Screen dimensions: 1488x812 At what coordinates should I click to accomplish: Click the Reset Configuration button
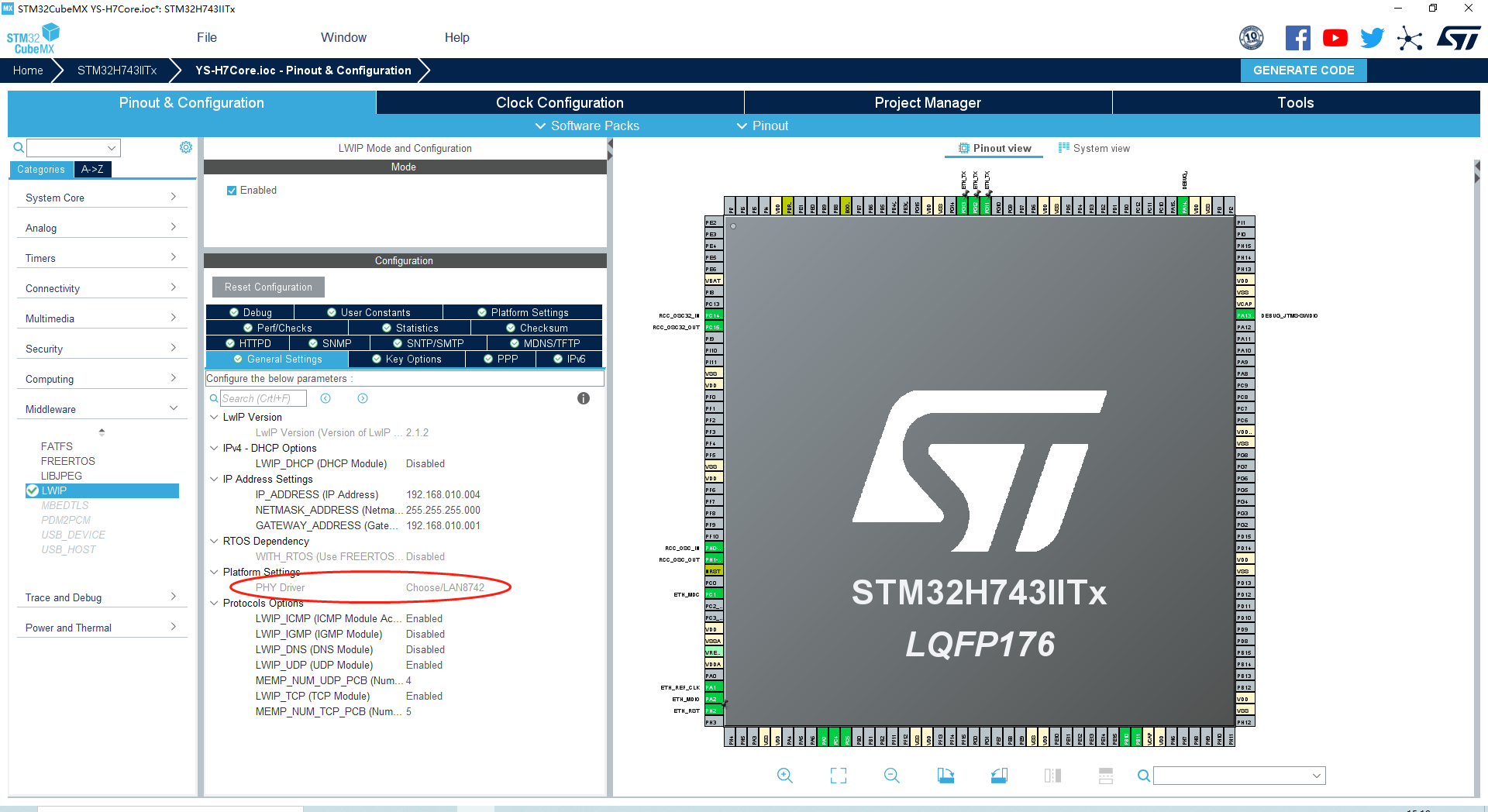coord(268,287)
